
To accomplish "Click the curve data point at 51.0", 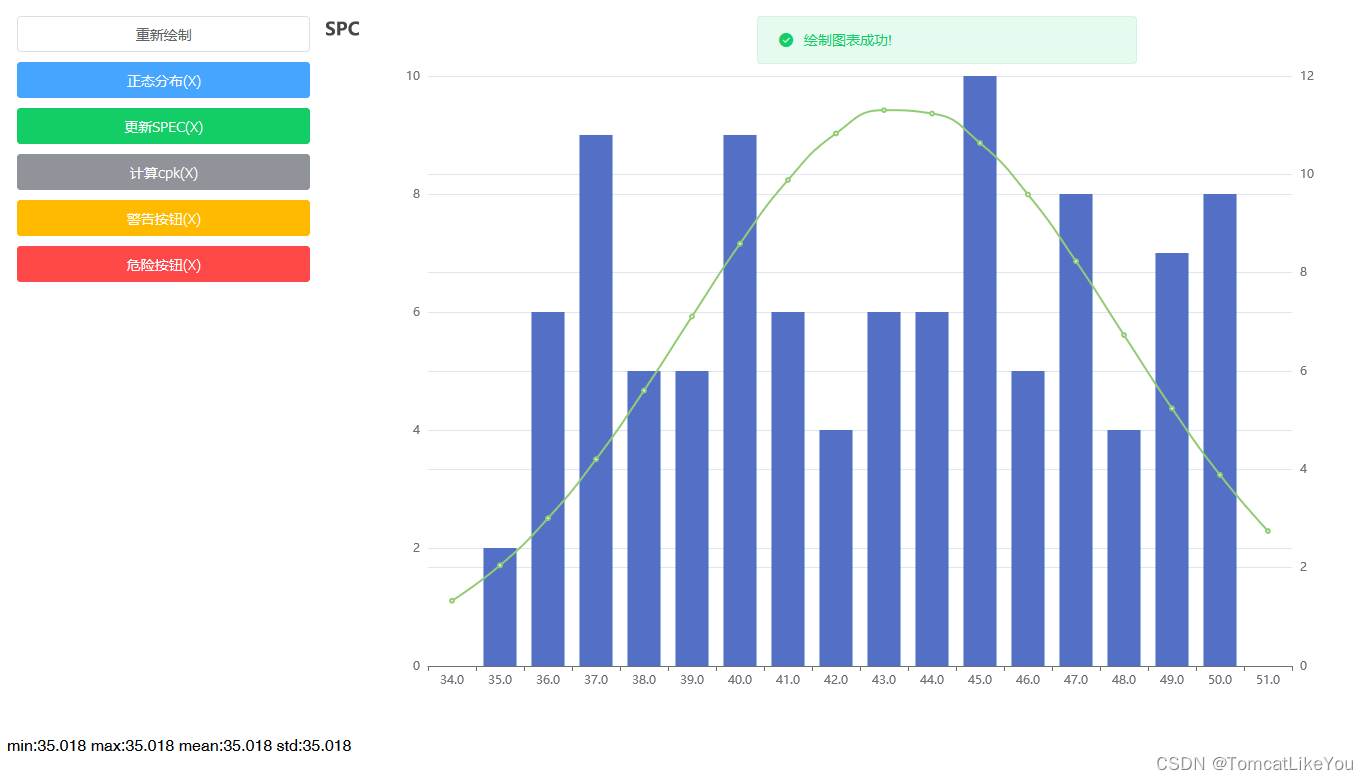I will [1268, 531].
